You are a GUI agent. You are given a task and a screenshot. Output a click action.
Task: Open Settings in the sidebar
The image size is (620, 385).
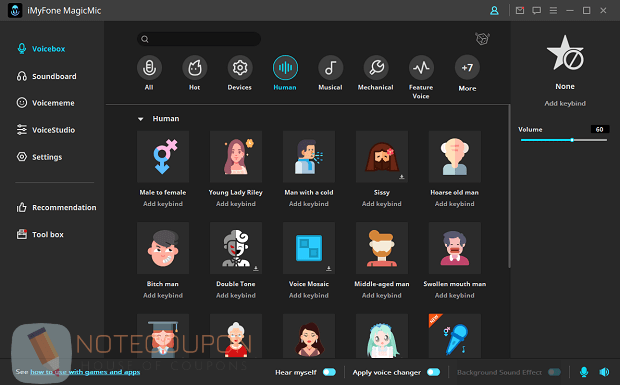(x=39, y=157)
